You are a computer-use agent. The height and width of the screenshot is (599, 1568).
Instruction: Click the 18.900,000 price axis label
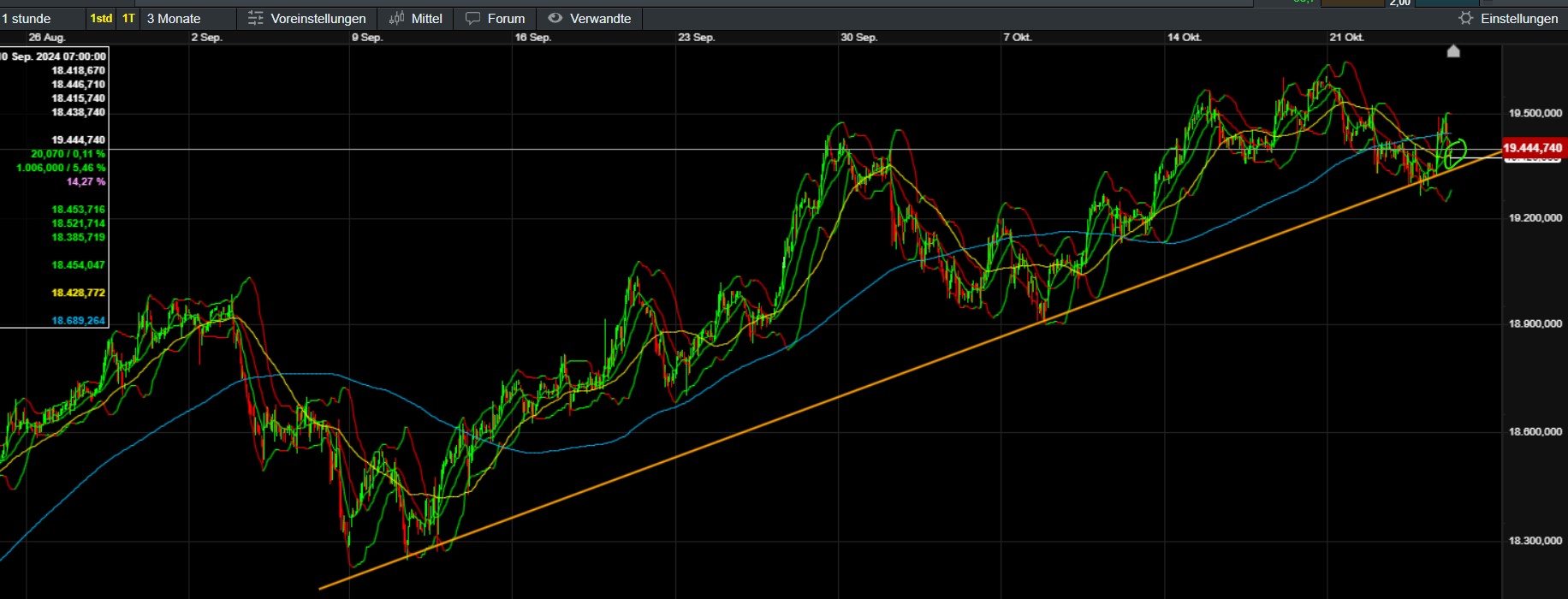(1535, 323)
